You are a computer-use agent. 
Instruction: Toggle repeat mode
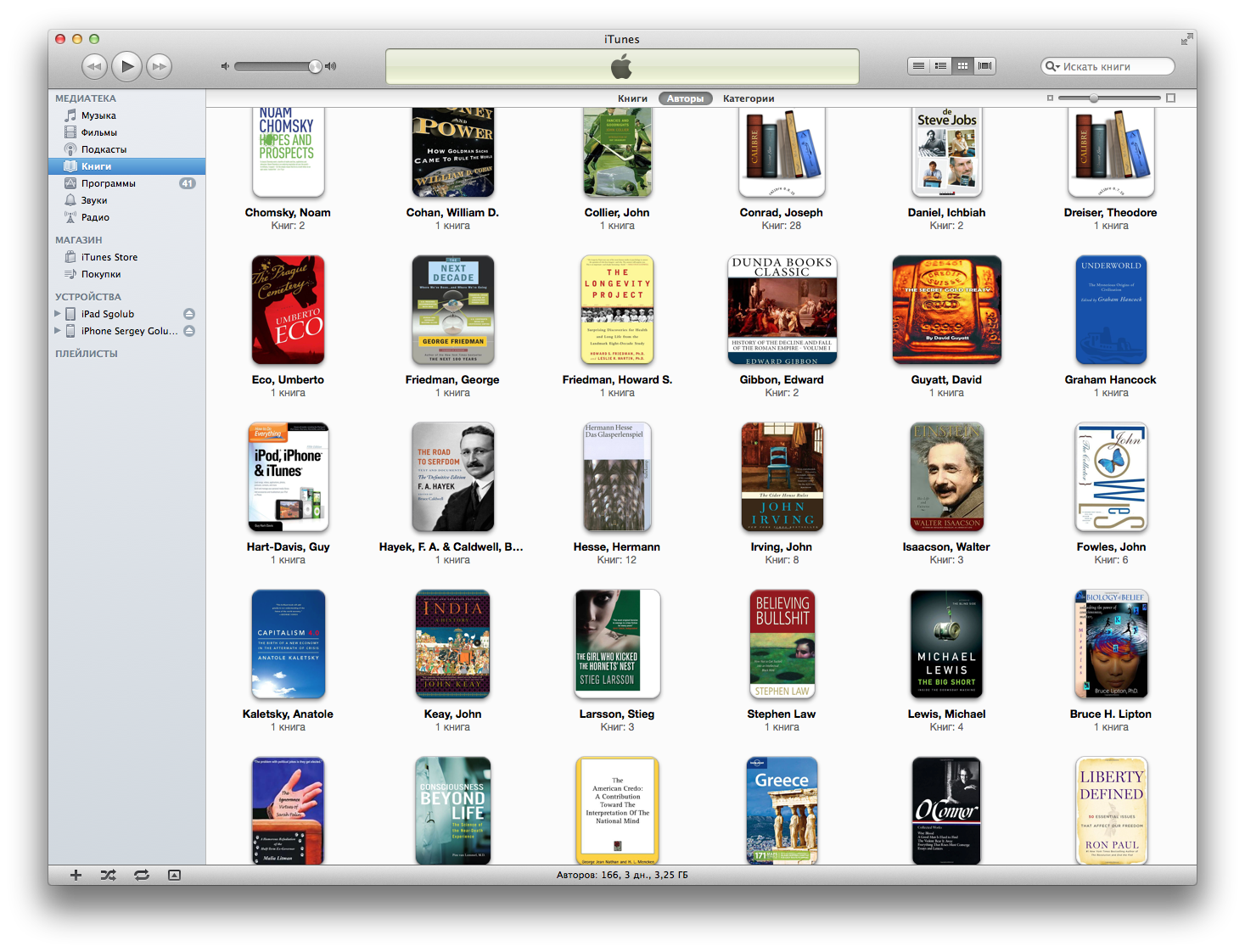point(141,875)
